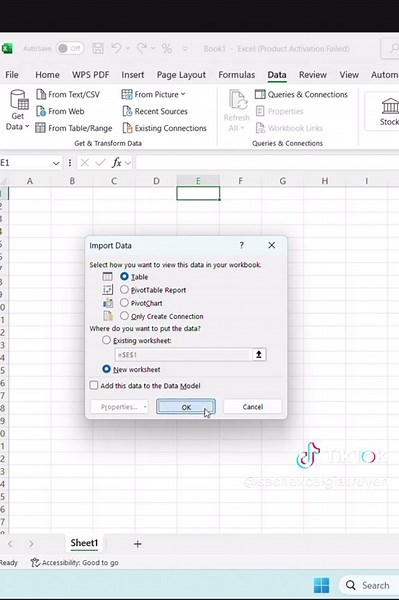Switch to the Formulas tab
Image resolution: width=399 pixels, height=600 pixels.
[x=237, y=75]
